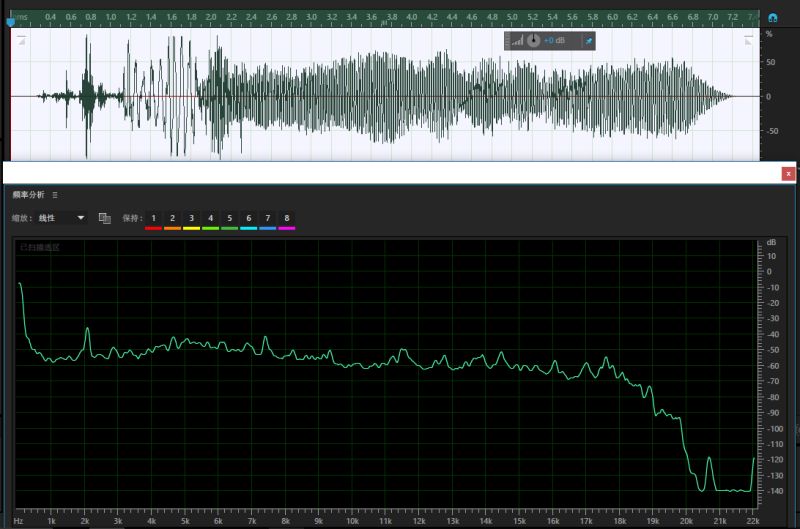Click the % amplitude scale label

[x=769, y=34]
